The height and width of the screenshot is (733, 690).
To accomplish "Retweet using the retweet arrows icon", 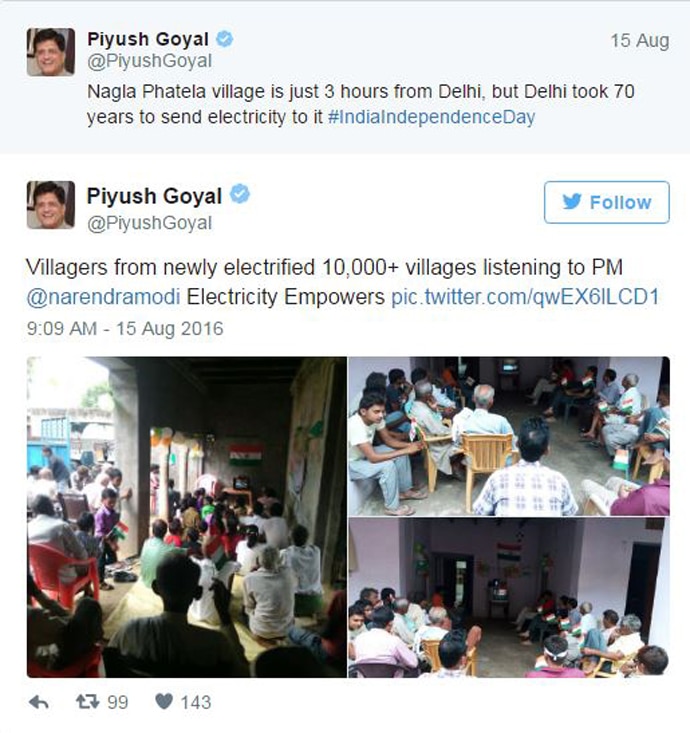I will coord(87,701).
